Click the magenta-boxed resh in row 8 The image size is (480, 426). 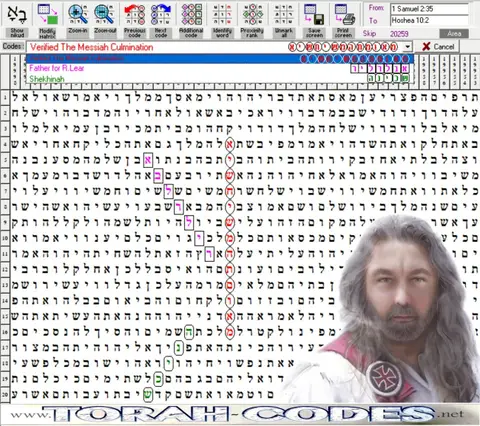[179, 207]
